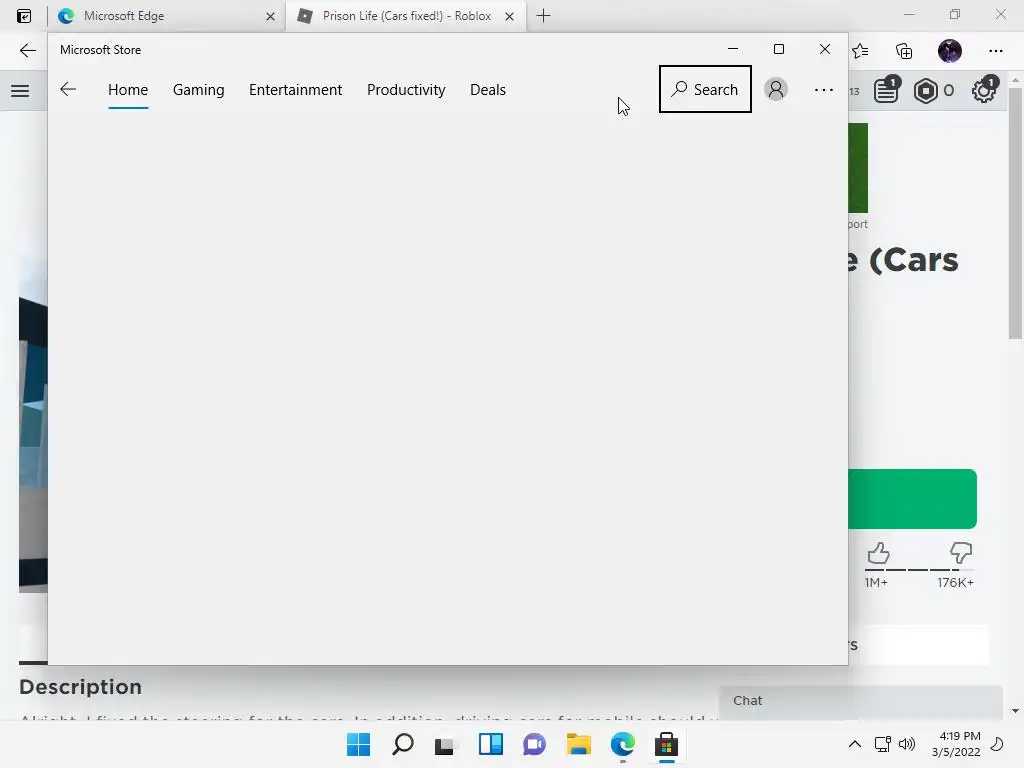Open the Roblox notifications feed icon
The width and height of the screenshot is (1024, 768).
(x=886, y=90)
